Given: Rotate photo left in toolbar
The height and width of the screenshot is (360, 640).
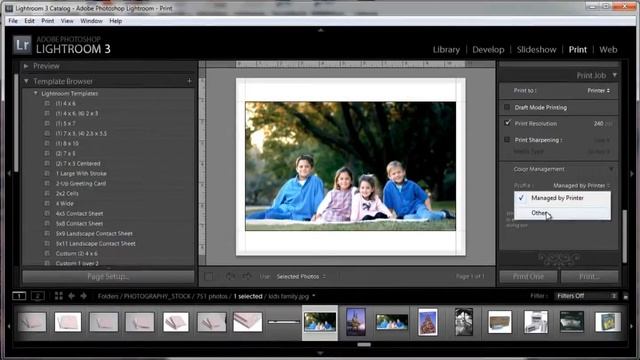Looking at the screenshot, I should click(230, 276).
